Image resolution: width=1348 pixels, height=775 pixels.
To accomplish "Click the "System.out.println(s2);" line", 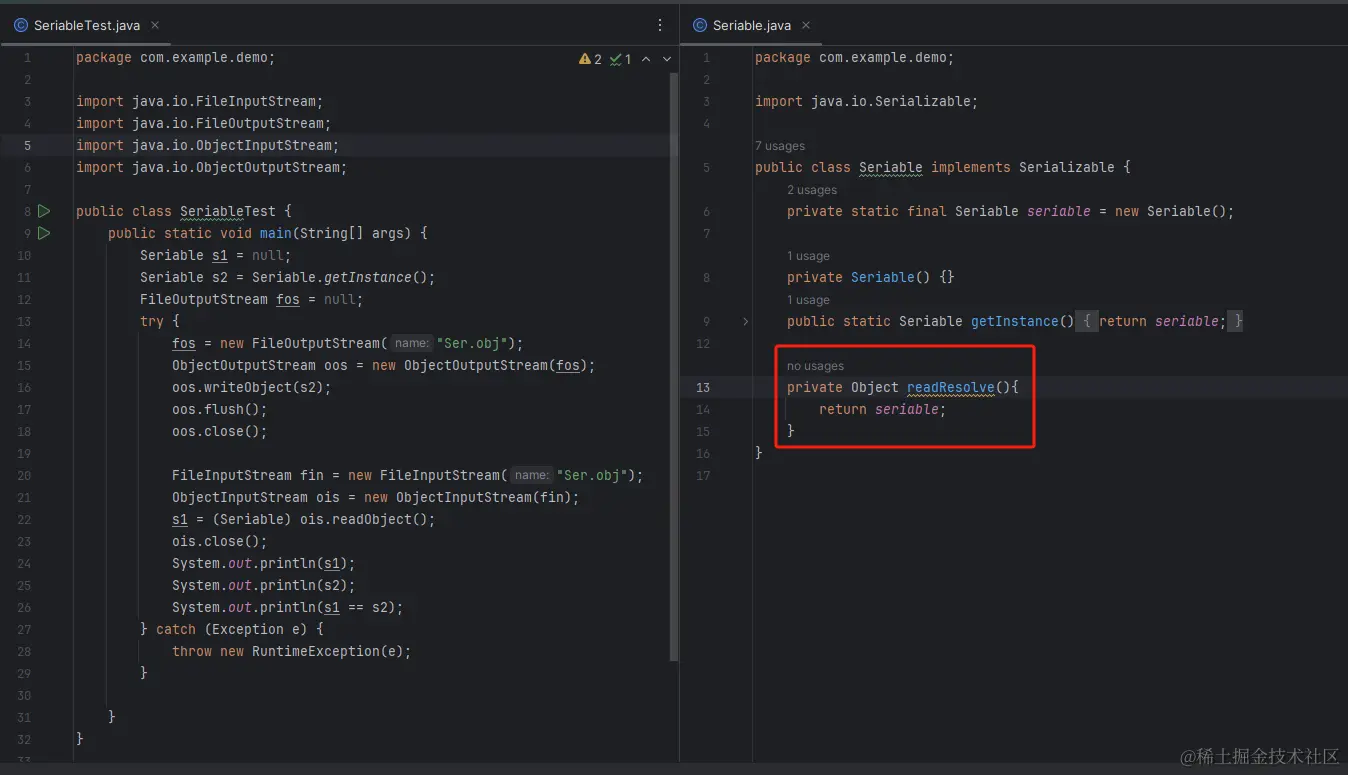I will pos(264,585).
